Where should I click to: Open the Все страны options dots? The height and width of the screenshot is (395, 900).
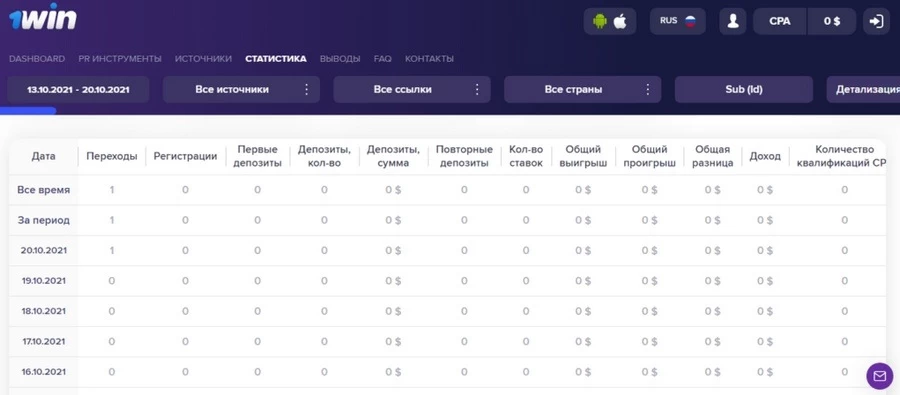(x=648, y=90)
